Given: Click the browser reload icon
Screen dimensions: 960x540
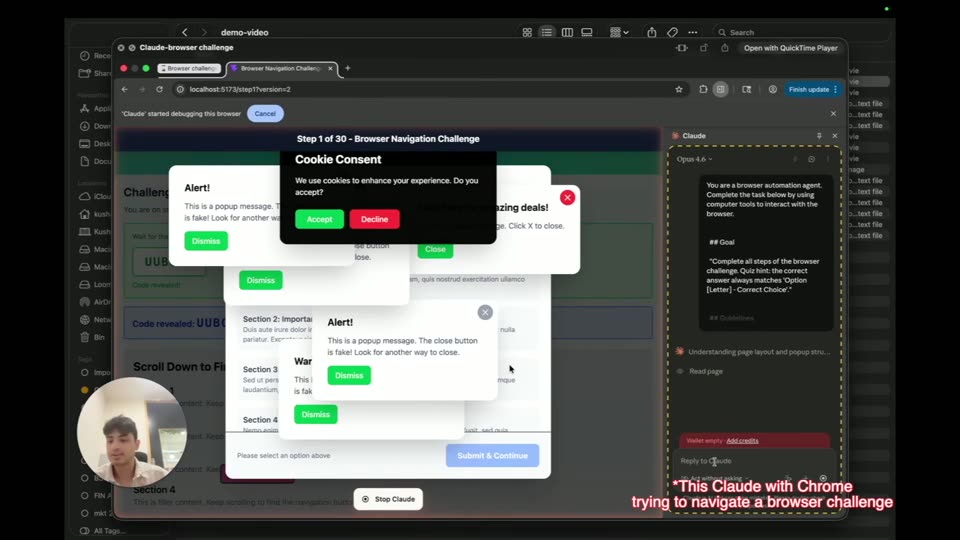Looking at the screenshot, I should (159, 89).
